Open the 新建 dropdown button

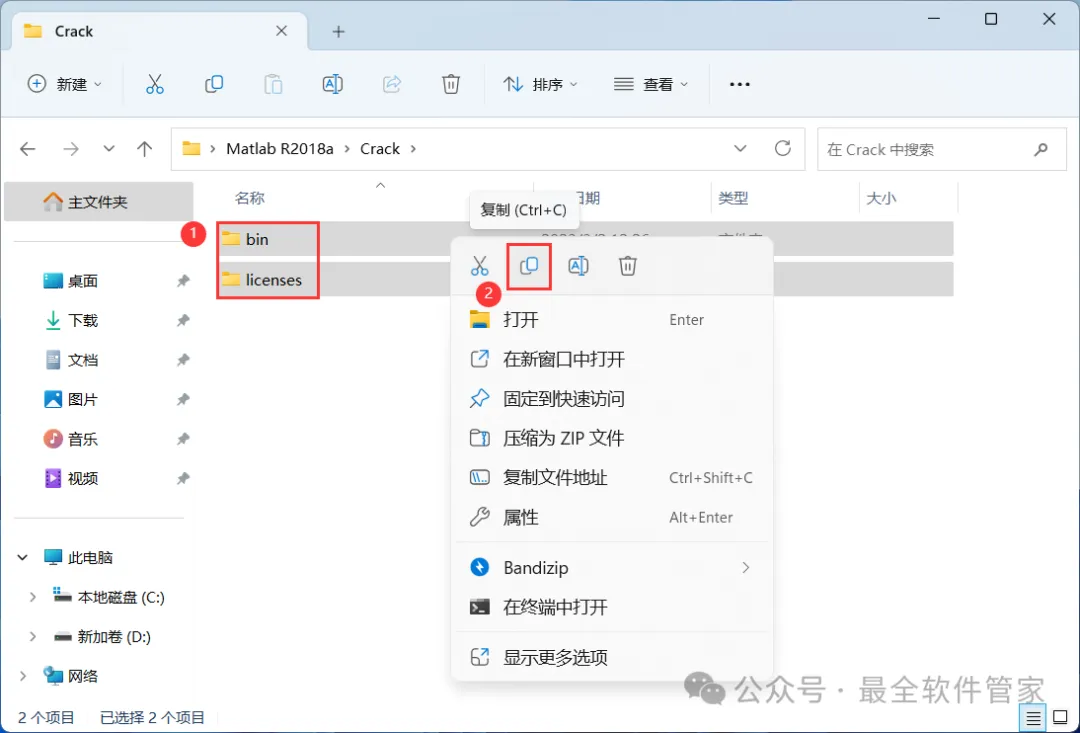64,84
